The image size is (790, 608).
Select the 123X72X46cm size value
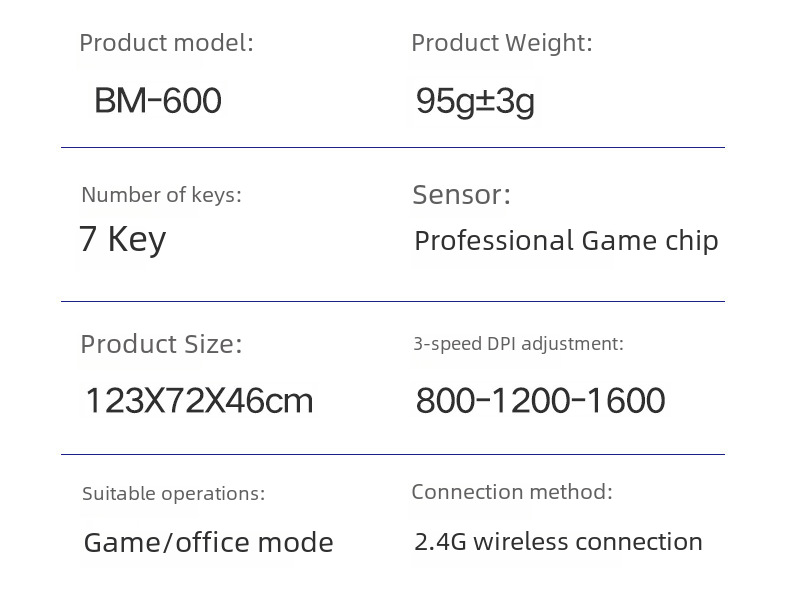pos(199,402)
